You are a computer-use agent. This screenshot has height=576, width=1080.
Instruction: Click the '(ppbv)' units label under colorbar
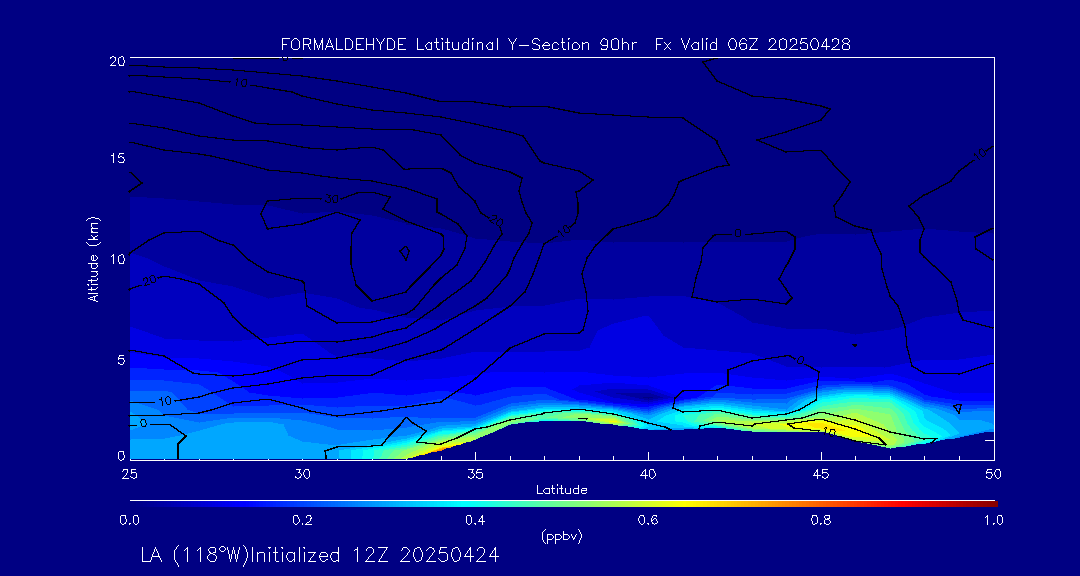561,537
